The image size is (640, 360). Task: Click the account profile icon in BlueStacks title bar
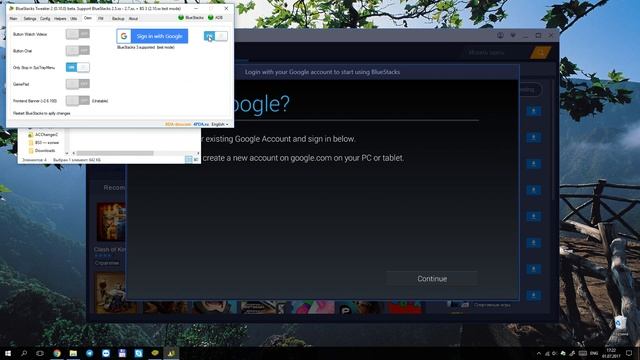(500, 36)
